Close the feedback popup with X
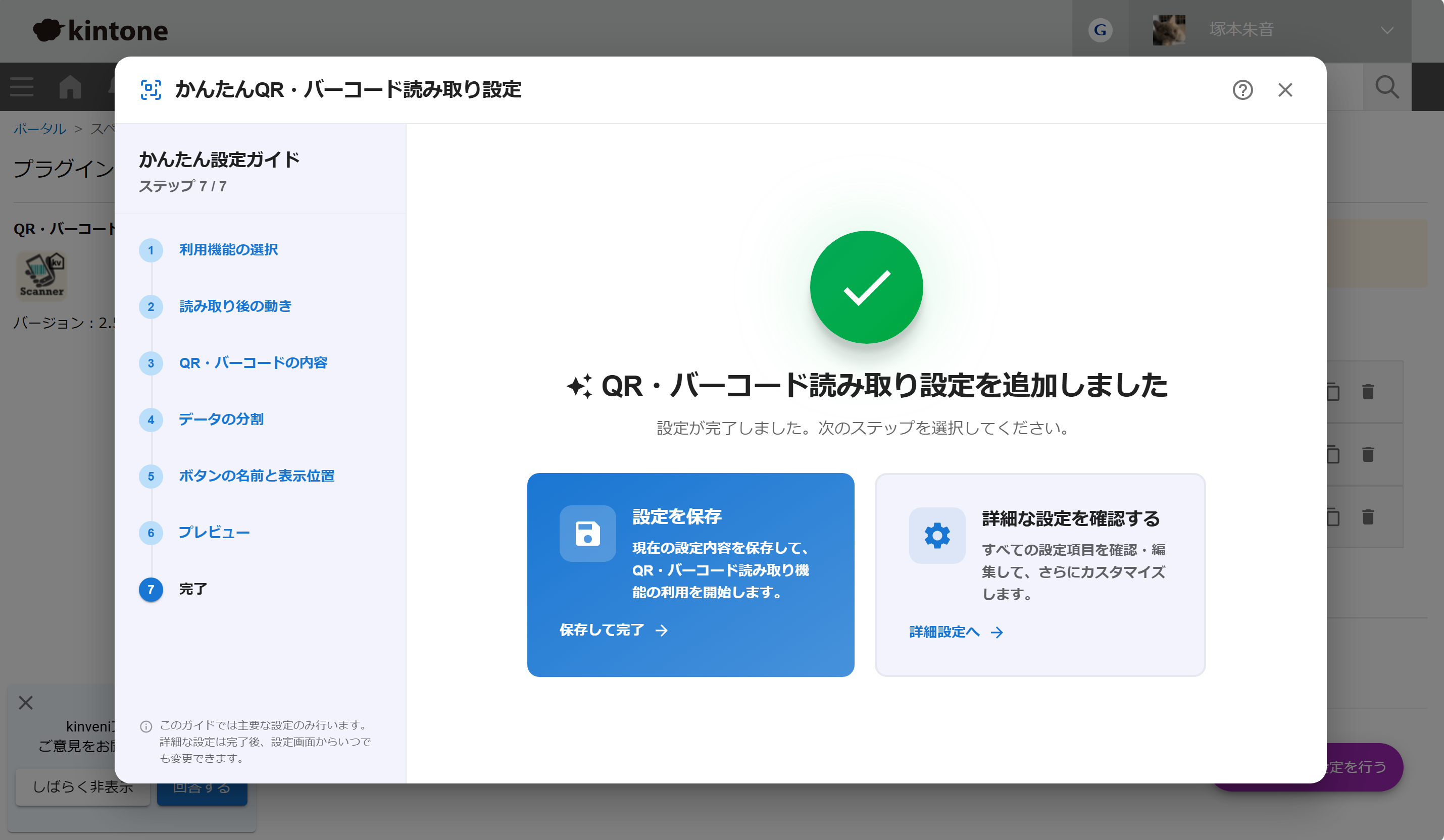The image size is (1444, 840). point(25,703)
